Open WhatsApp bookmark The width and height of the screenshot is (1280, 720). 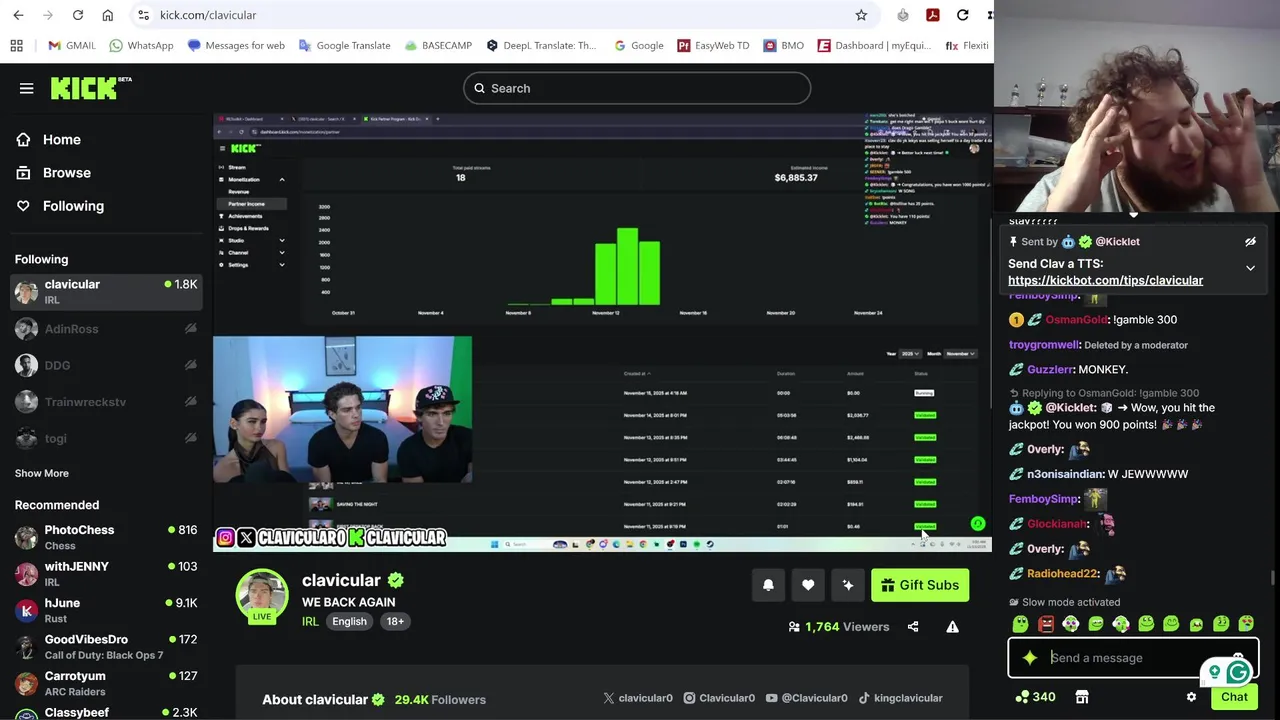[x=141, y=45]
